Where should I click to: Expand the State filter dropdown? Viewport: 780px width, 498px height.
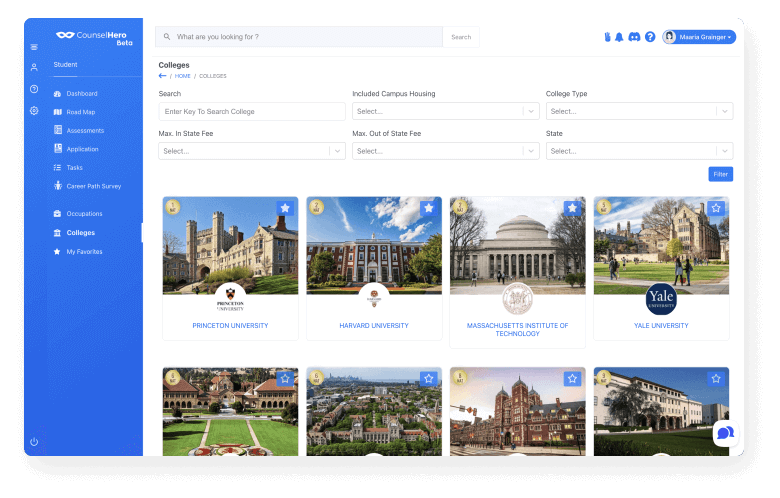tap(639, 151)
